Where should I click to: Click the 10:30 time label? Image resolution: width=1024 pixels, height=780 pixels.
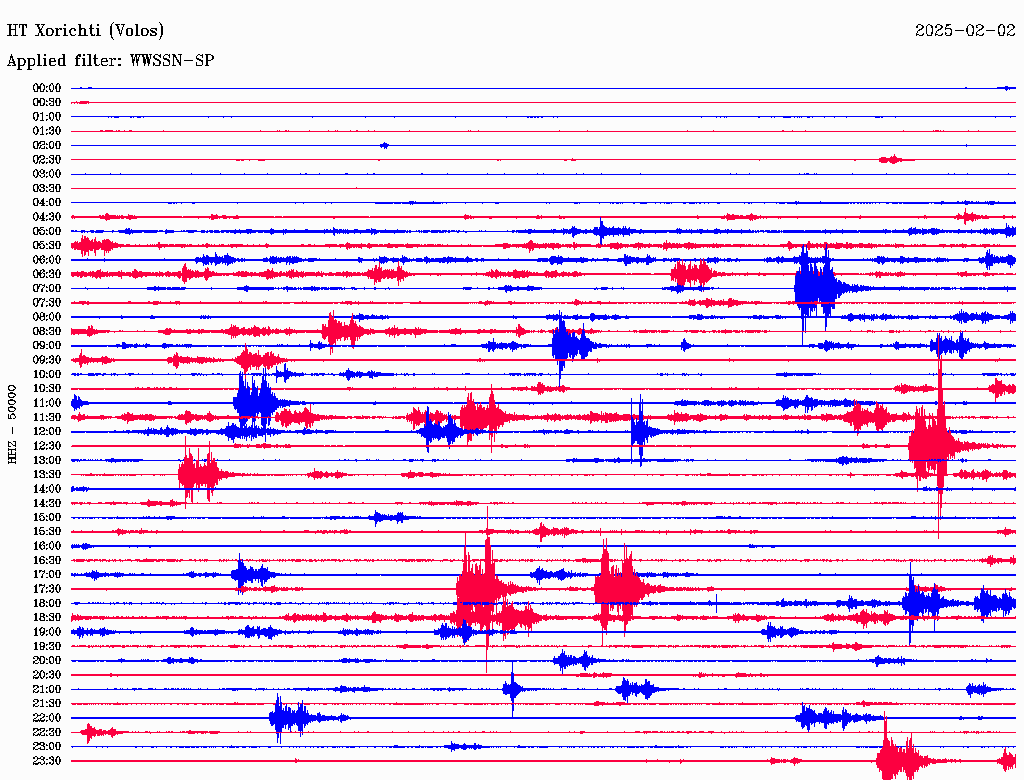point(47,389)
